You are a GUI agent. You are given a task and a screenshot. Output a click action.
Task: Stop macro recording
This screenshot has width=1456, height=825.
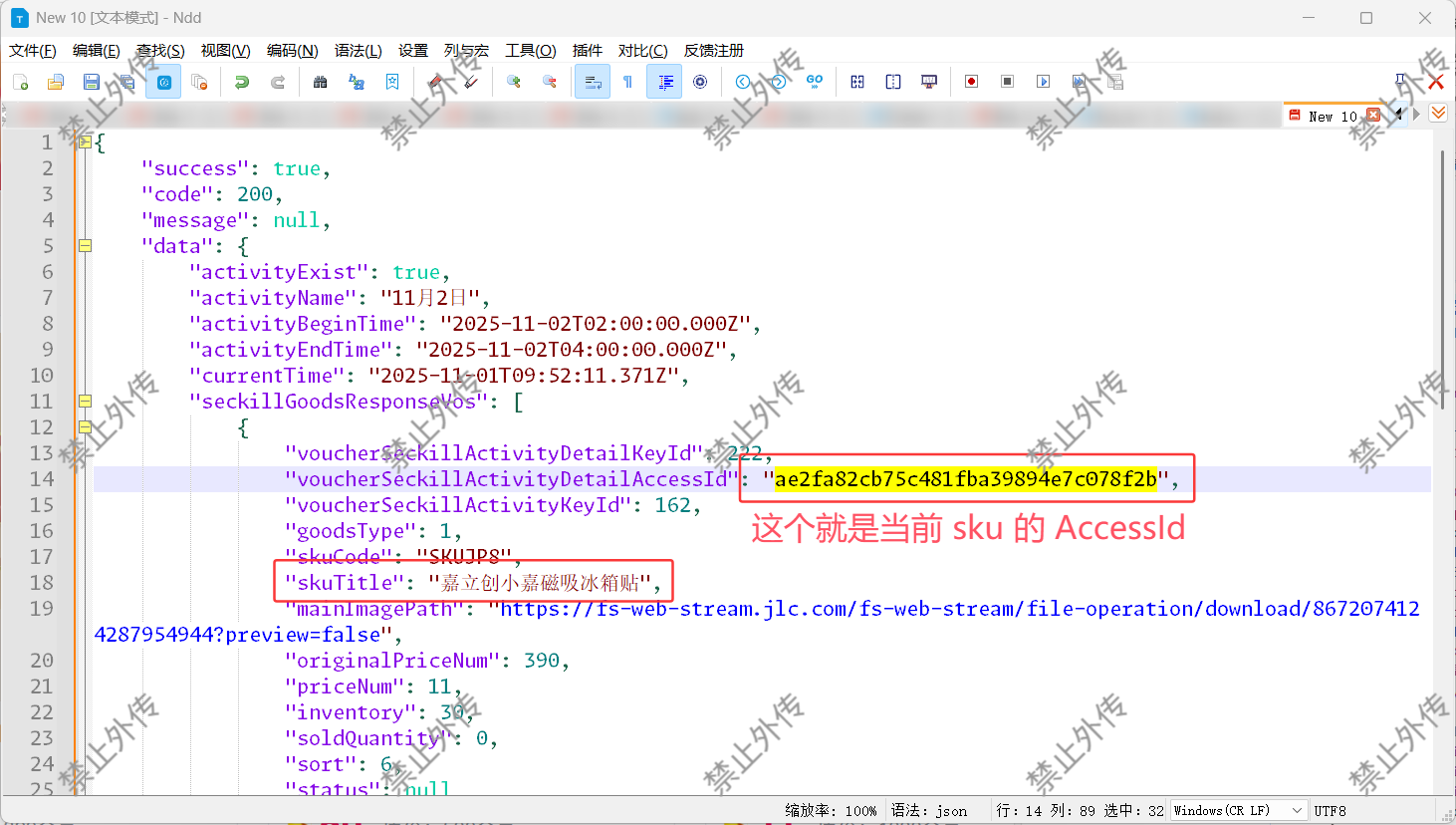pos(1008,82)
